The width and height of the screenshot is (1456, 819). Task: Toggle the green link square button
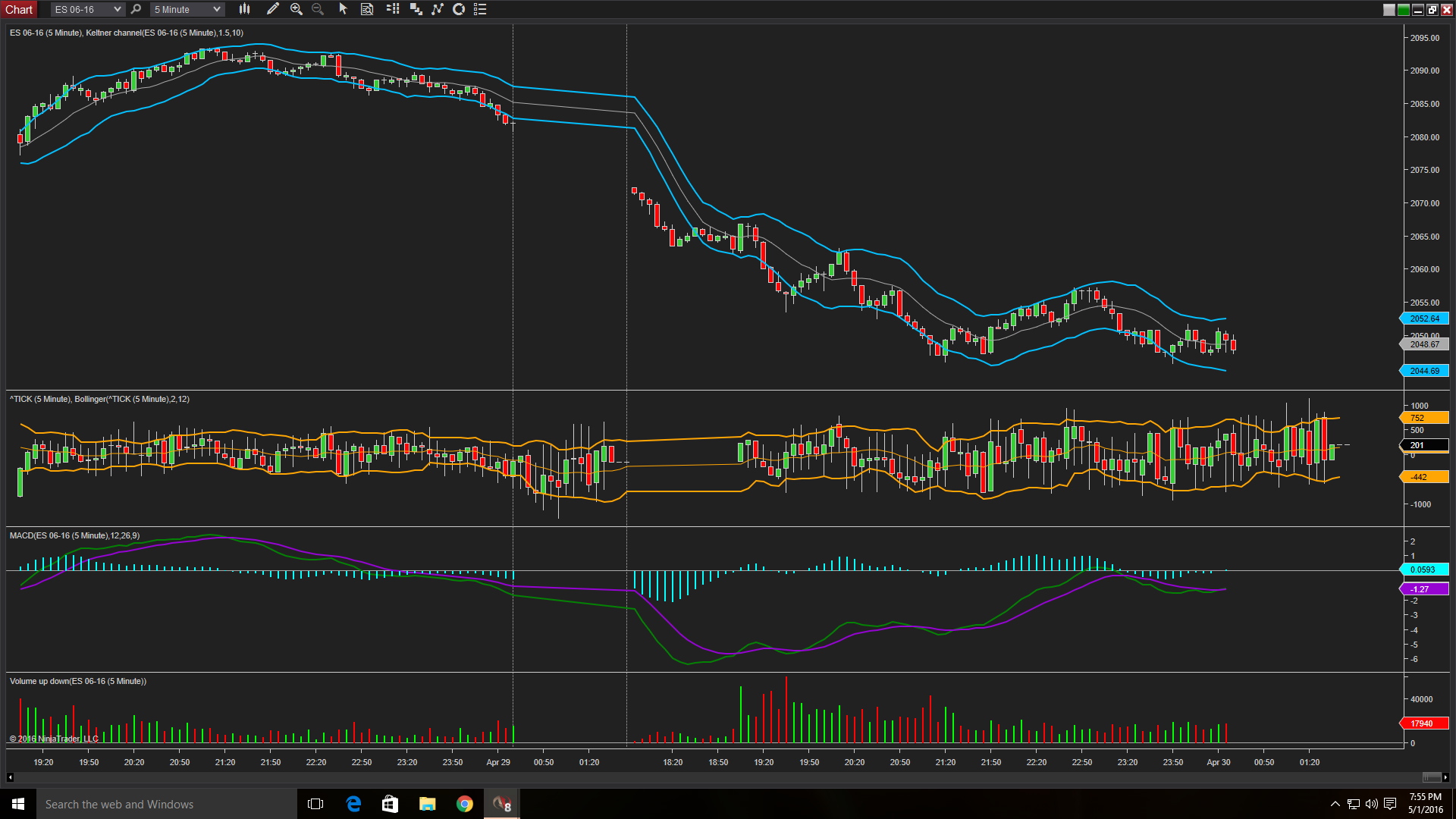(x=1403, y=10)
